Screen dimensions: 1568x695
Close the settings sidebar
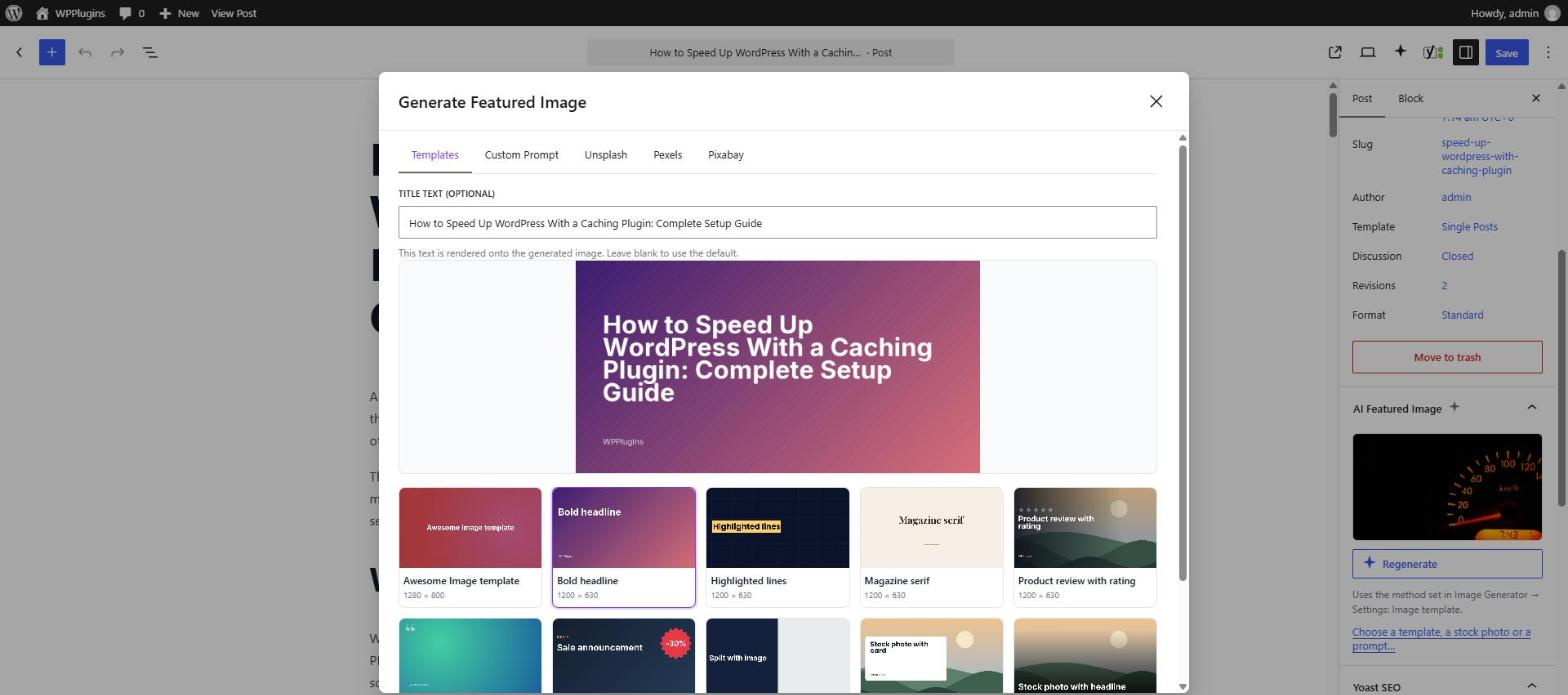point(1536,98)
